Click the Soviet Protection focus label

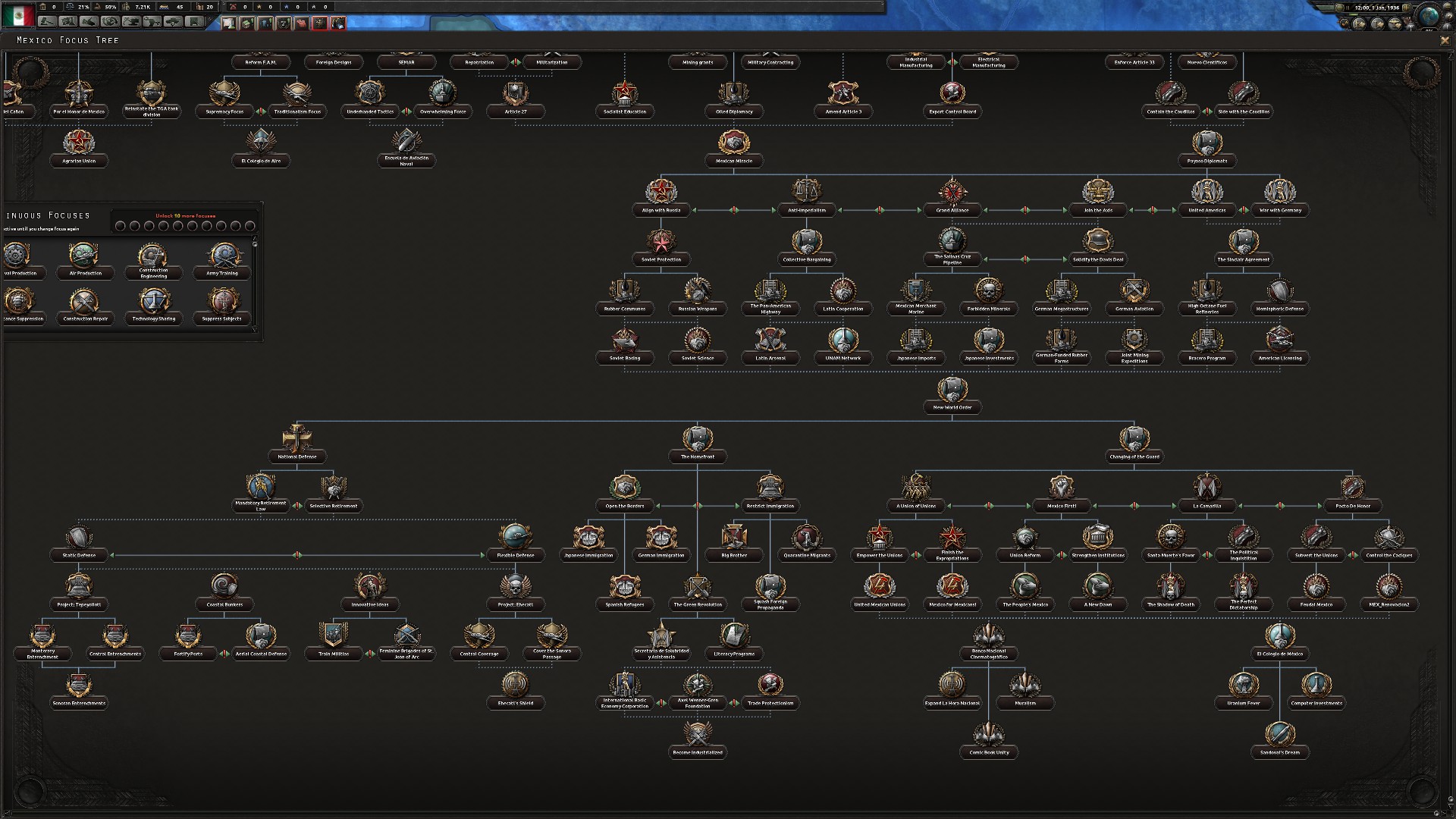pyautogui.click(x=661, y=259)
